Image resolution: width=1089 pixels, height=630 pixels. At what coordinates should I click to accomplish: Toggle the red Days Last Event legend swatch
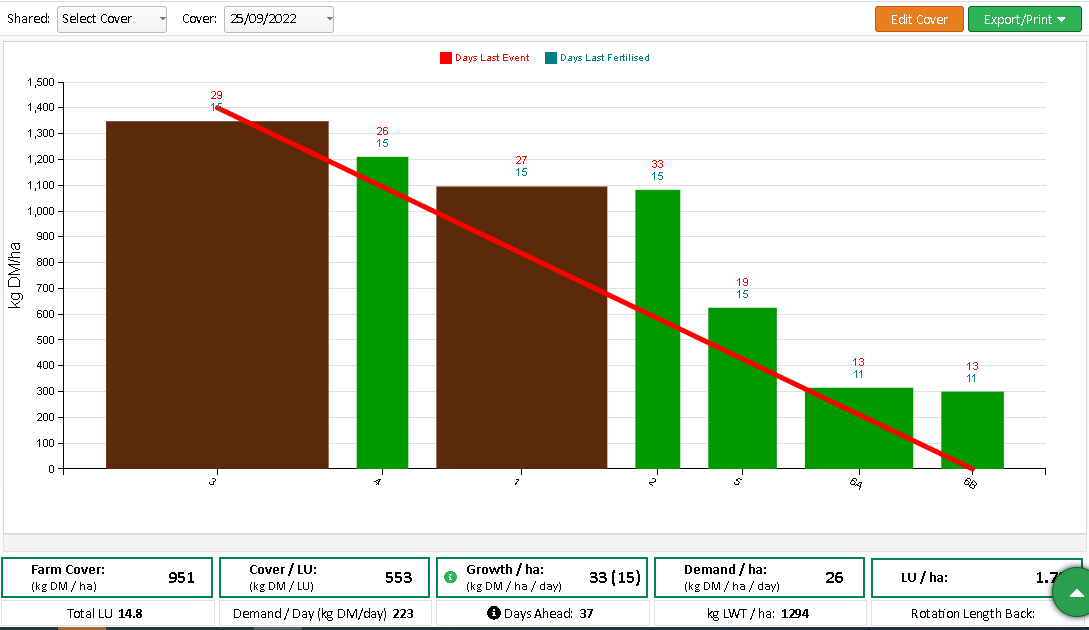(446, 58)
